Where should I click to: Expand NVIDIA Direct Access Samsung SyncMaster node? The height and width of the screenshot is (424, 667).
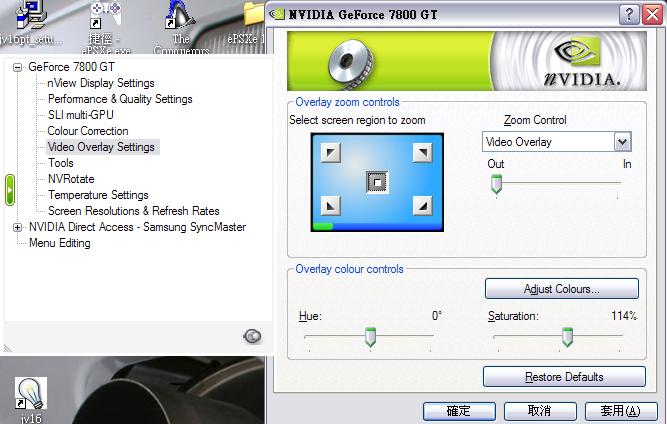coord(17,228)
